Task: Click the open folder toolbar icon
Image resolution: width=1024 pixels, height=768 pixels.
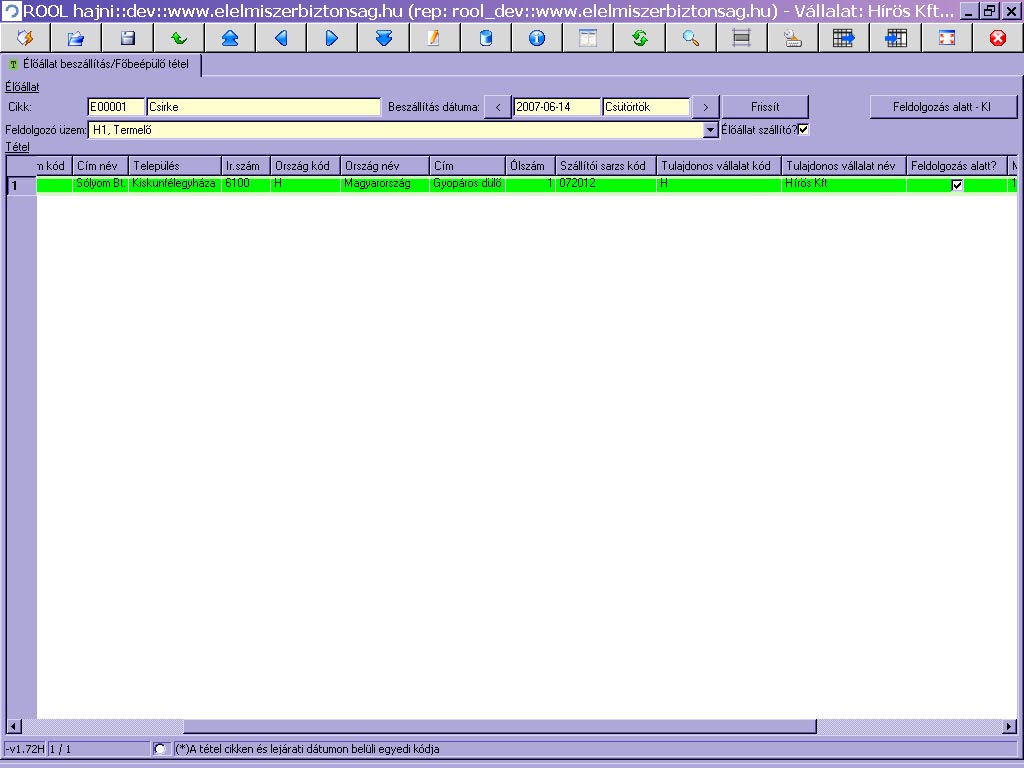Action: pyautogui.click(x=76, y=38)
